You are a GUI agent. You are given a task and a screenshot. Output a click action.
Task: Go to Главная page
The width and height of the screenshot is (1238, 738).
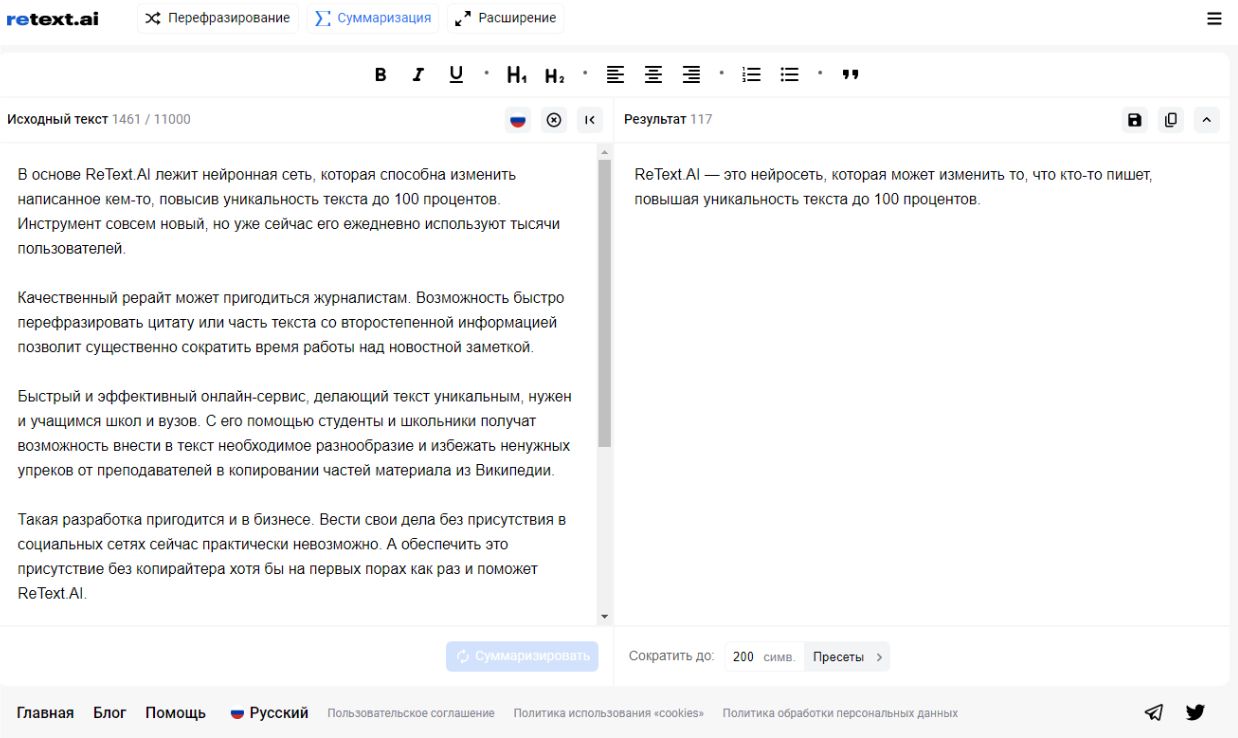pos(45,713)
